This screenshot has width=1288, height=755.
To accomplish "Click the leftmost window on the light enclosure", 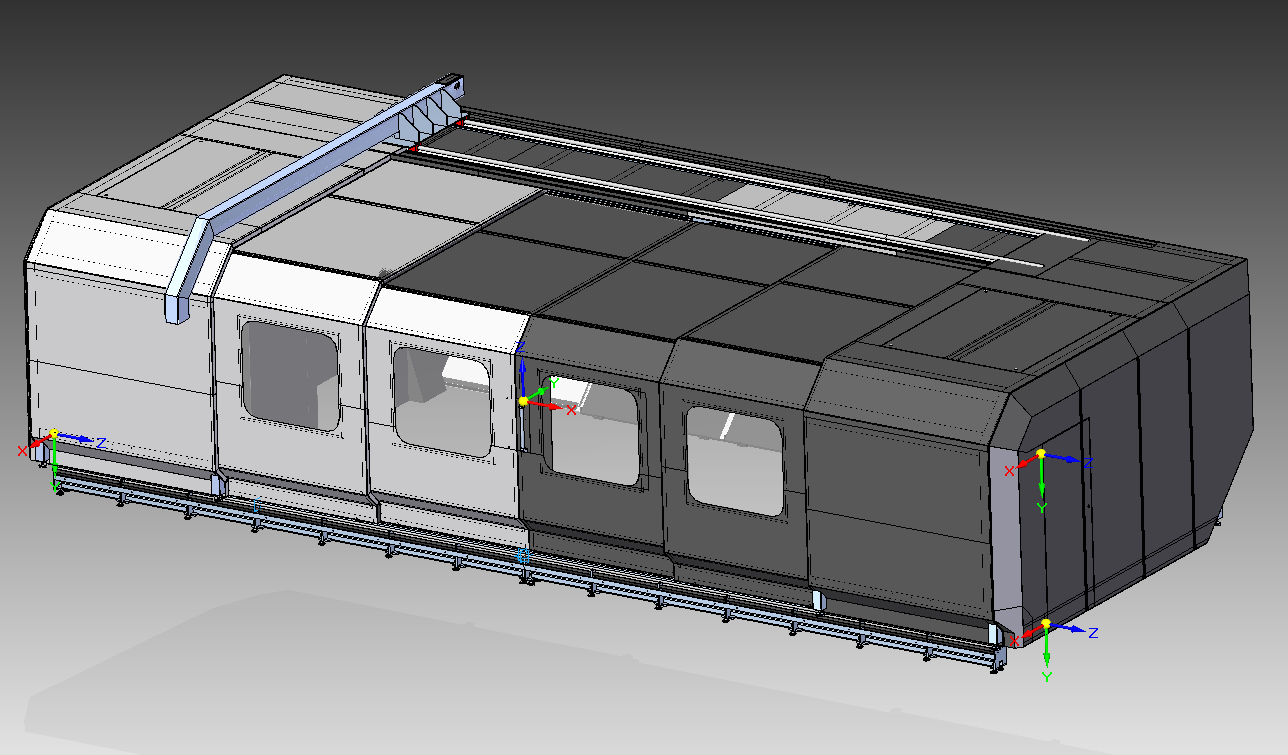I will pyautogui.click(x=290, y=375).
